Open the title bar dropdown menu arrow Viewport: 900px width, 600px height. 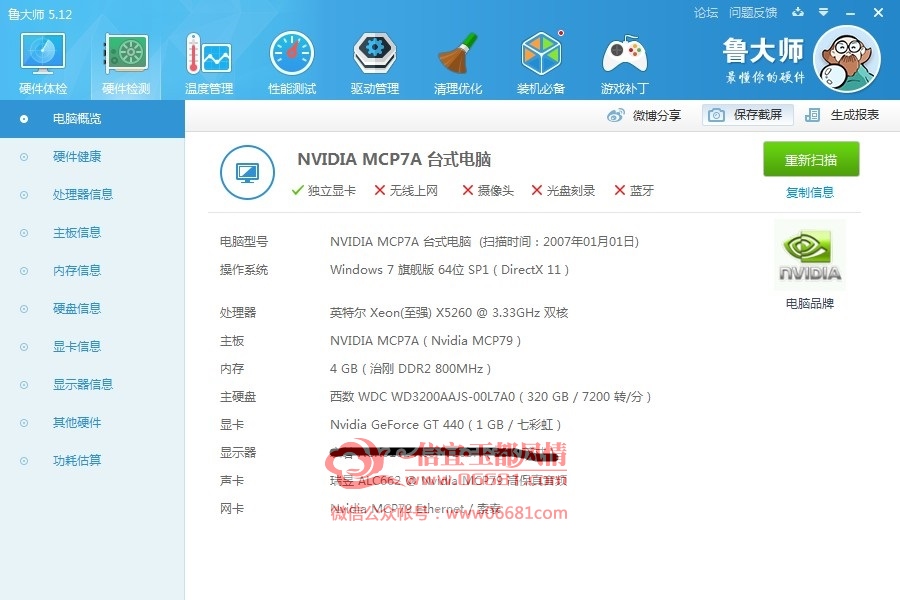click(823, 12)
